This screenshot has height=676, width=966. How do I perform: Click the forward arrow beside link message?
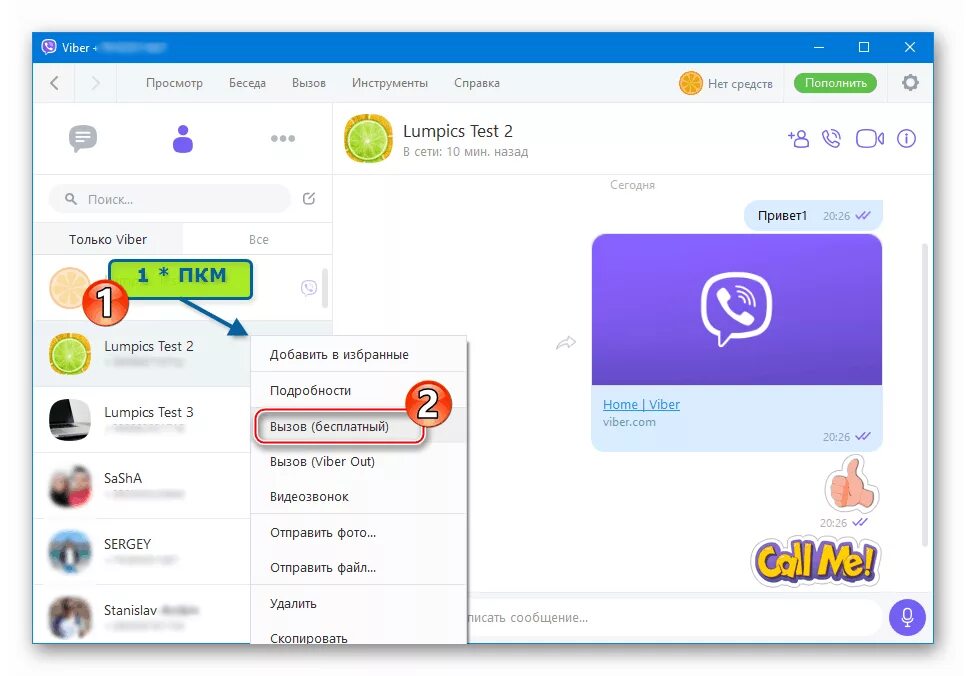pyautogui.click(x=566, y=343)
